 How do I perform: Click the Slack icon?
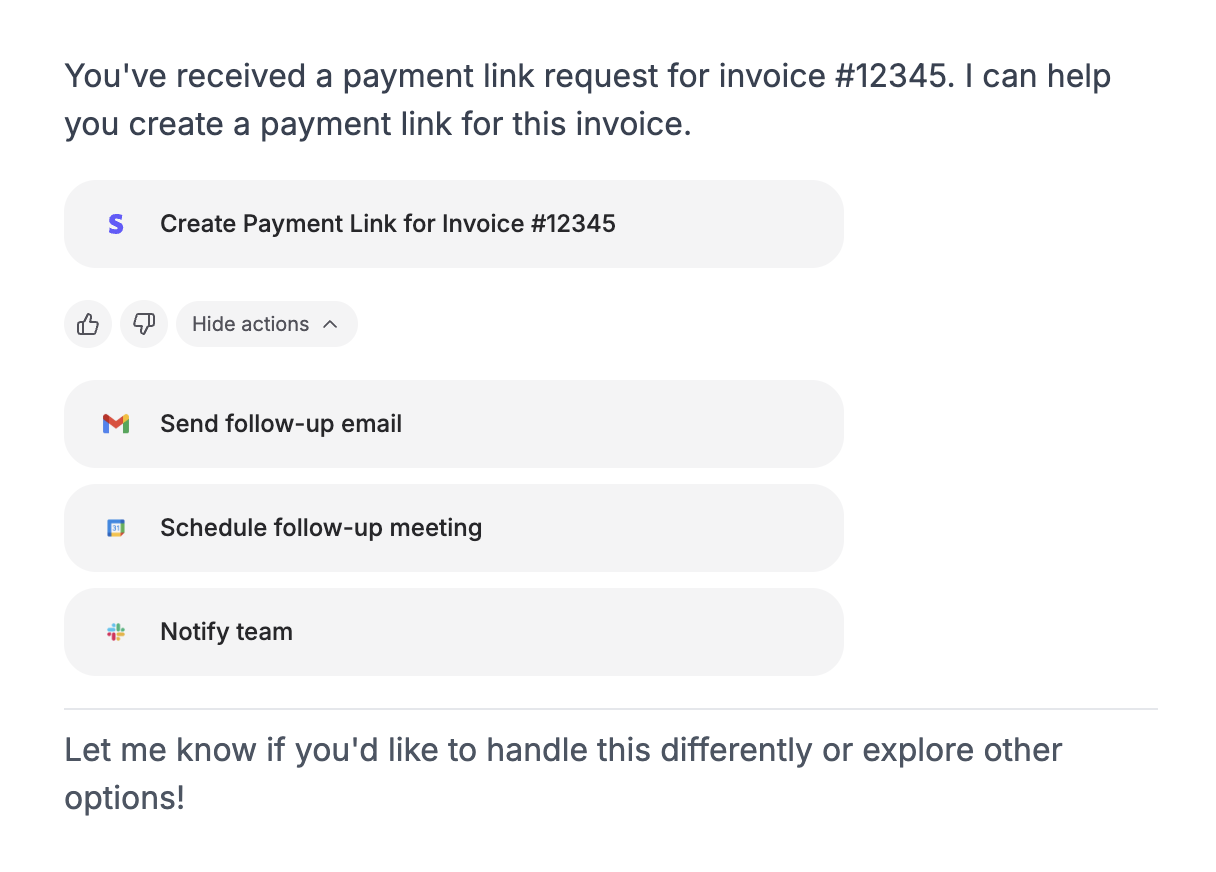[x=116, y=632]
